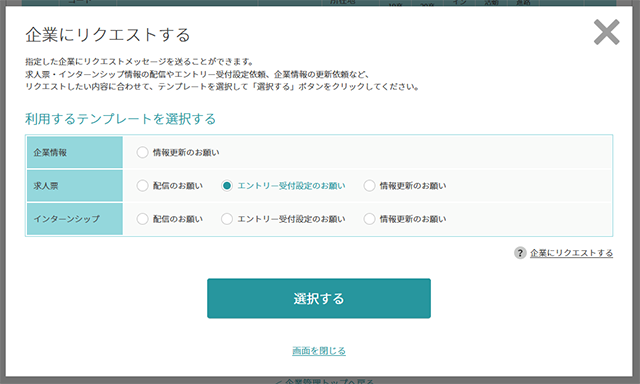640x384 pixels.
Task: Click the 利用するテンプレートを選択する heading
Action: (120, 119)
